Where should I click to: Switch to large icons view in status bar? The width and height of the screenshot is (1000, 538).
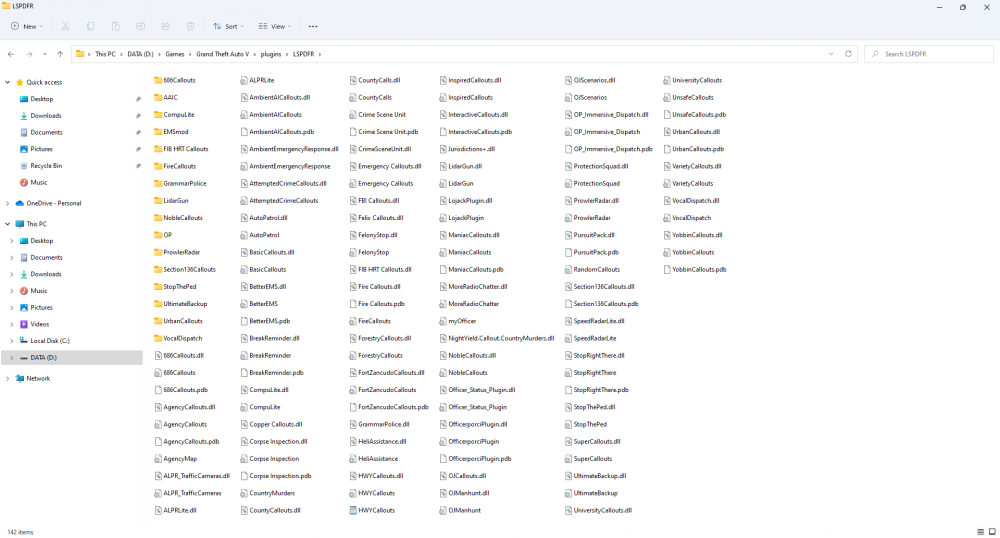992,532
